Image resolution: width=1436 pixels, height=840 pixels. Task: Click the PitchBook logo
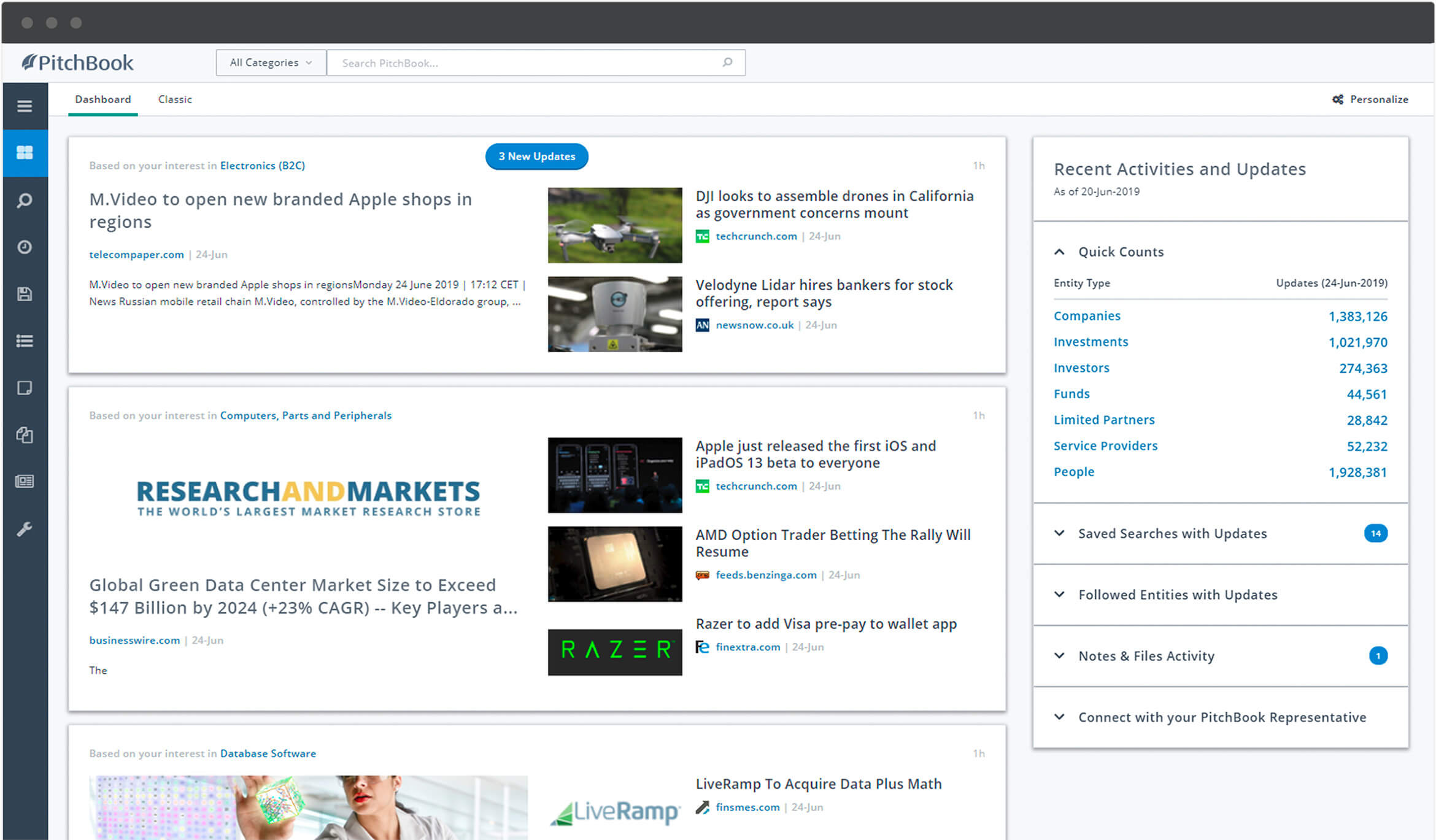pyautogui.click(x=78, y=63)
